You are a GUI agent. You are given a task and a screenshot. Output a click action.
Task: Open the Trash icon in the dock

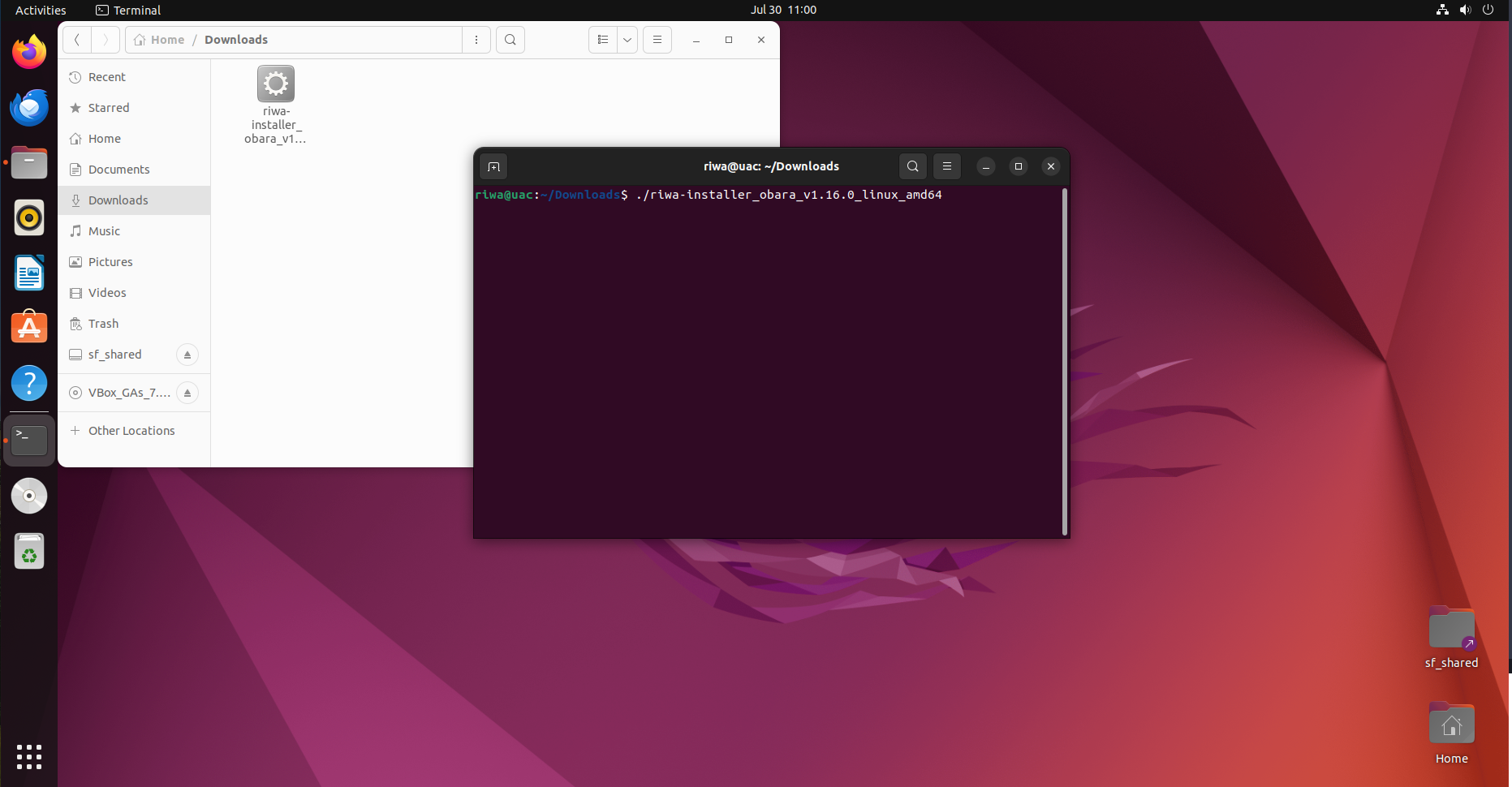pyautogui.click(x=29, y=552)
